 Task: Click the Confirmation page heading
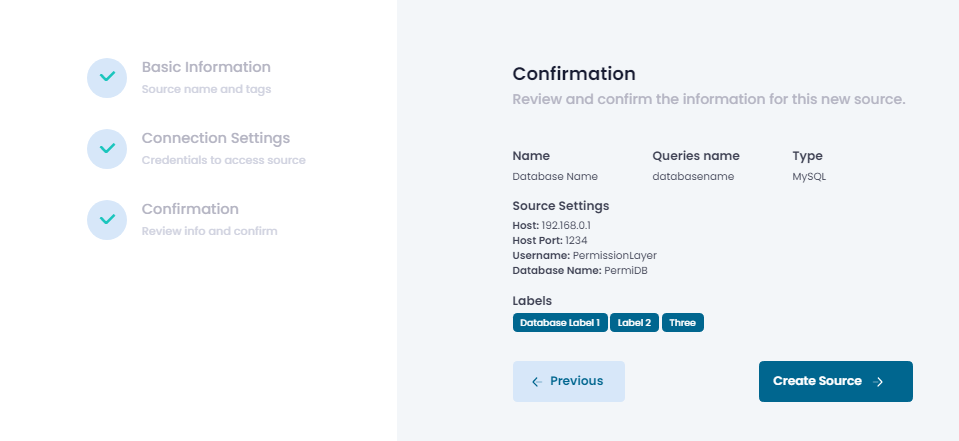tap(574, 74)
